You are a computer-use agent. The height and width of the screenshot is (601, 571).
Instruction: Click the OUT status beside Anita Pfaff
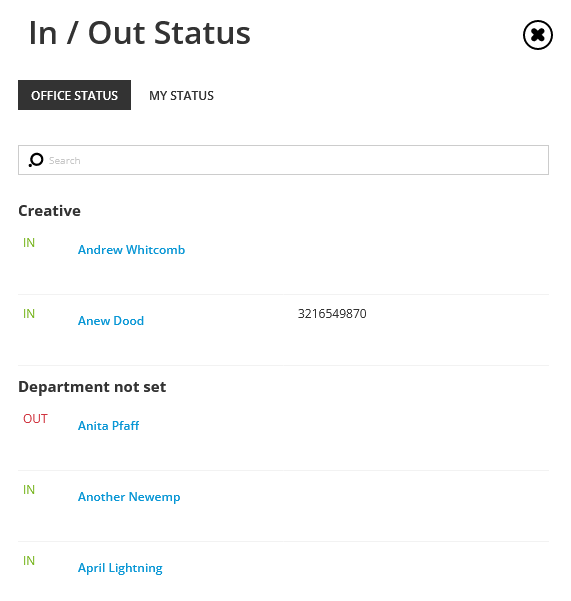[35, 419]
